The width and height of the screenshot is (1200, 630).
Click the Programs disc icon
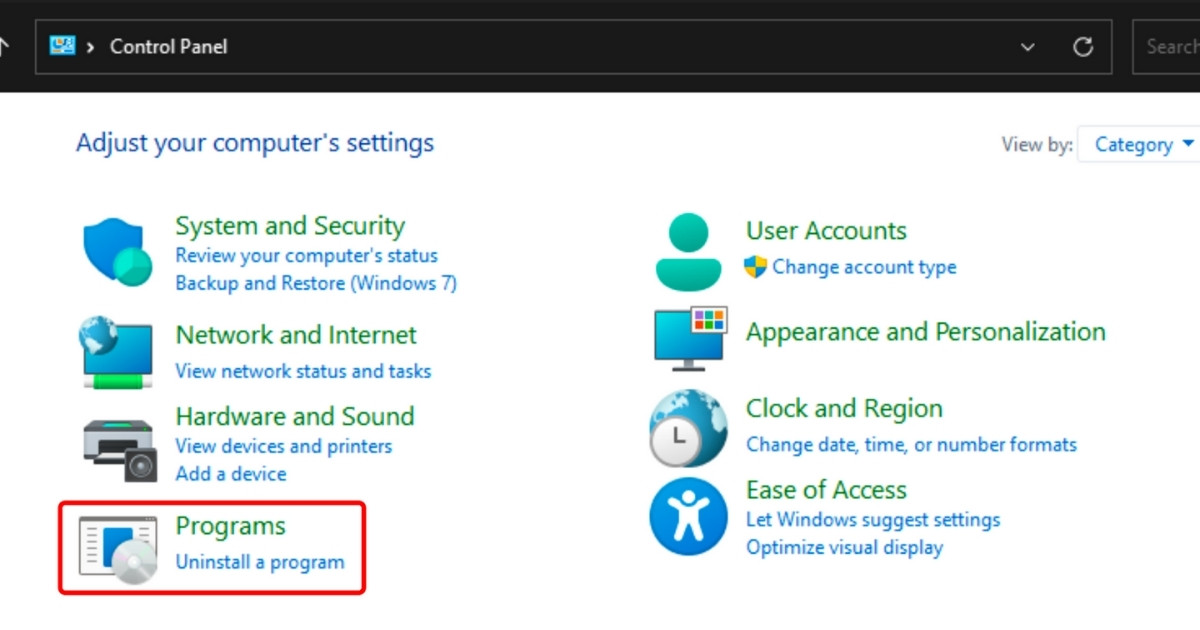click(118, 549)
